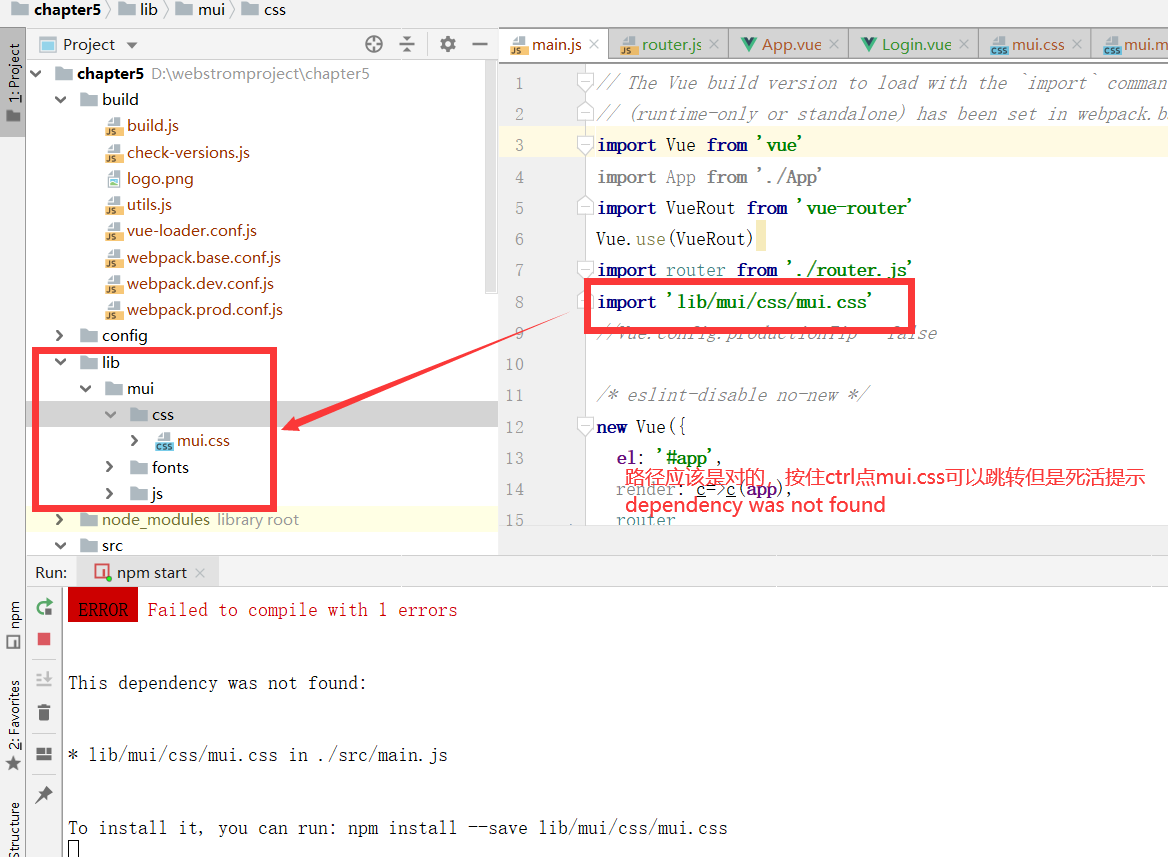Pin the run tab with pin icon

pyautogui.click(x=44, y=794)
